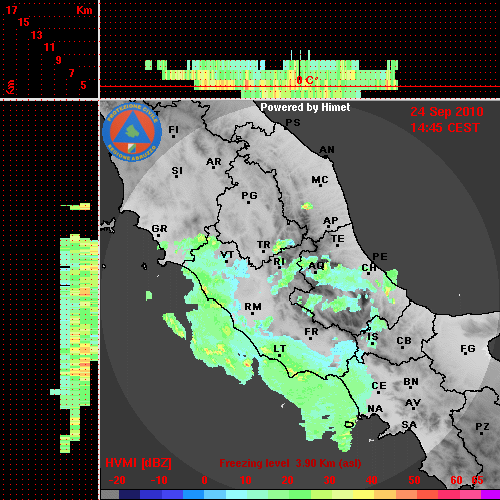Click the AP city label
Image resolution: width=500 pixels, height=500 pixels.
tap(331, 221)
